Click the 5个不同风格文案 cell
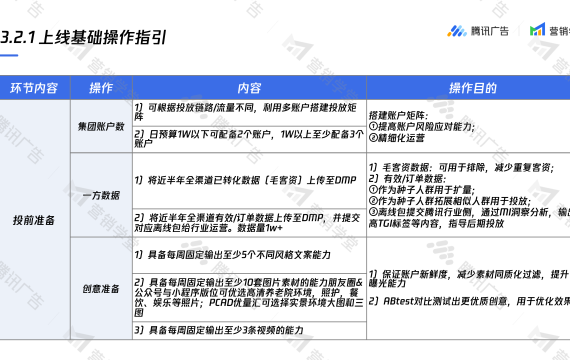The image size is (570, 360). [x=249, y=255]
